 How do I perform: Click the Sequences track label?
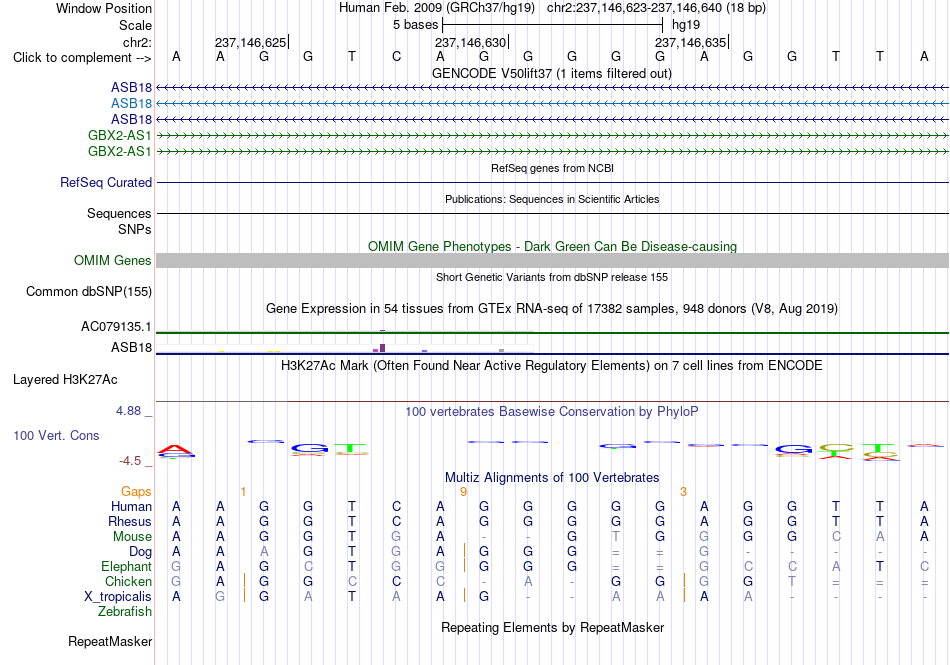tap(119, 214)
